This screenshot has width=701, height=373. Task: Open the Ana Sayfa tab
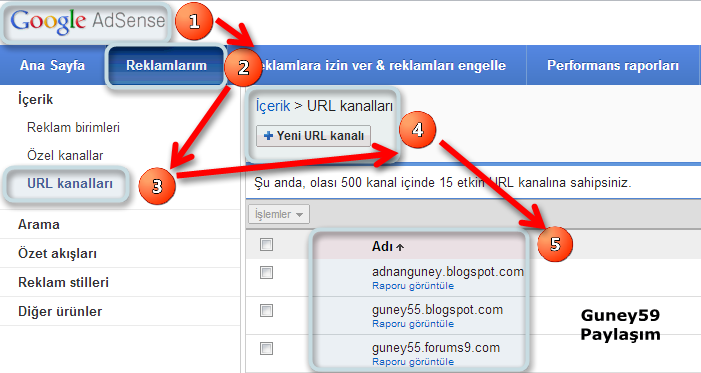52,65
